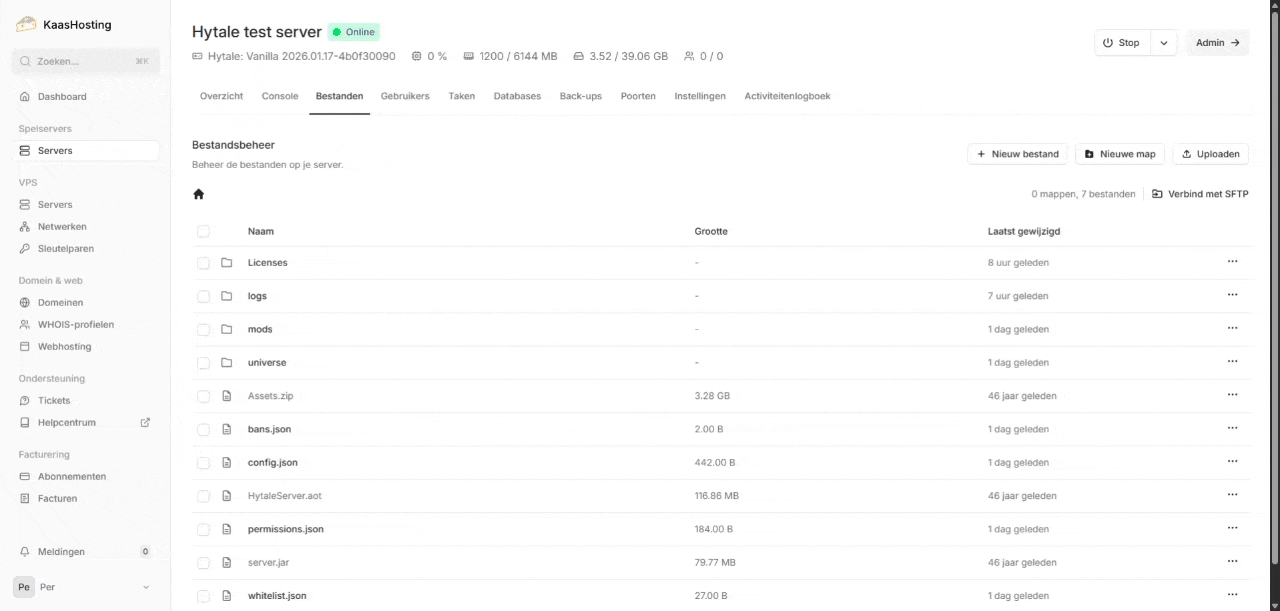Click Verbind met SFTP link
The height and width of the screenshot is (611, 1280).
(1200, 194)
